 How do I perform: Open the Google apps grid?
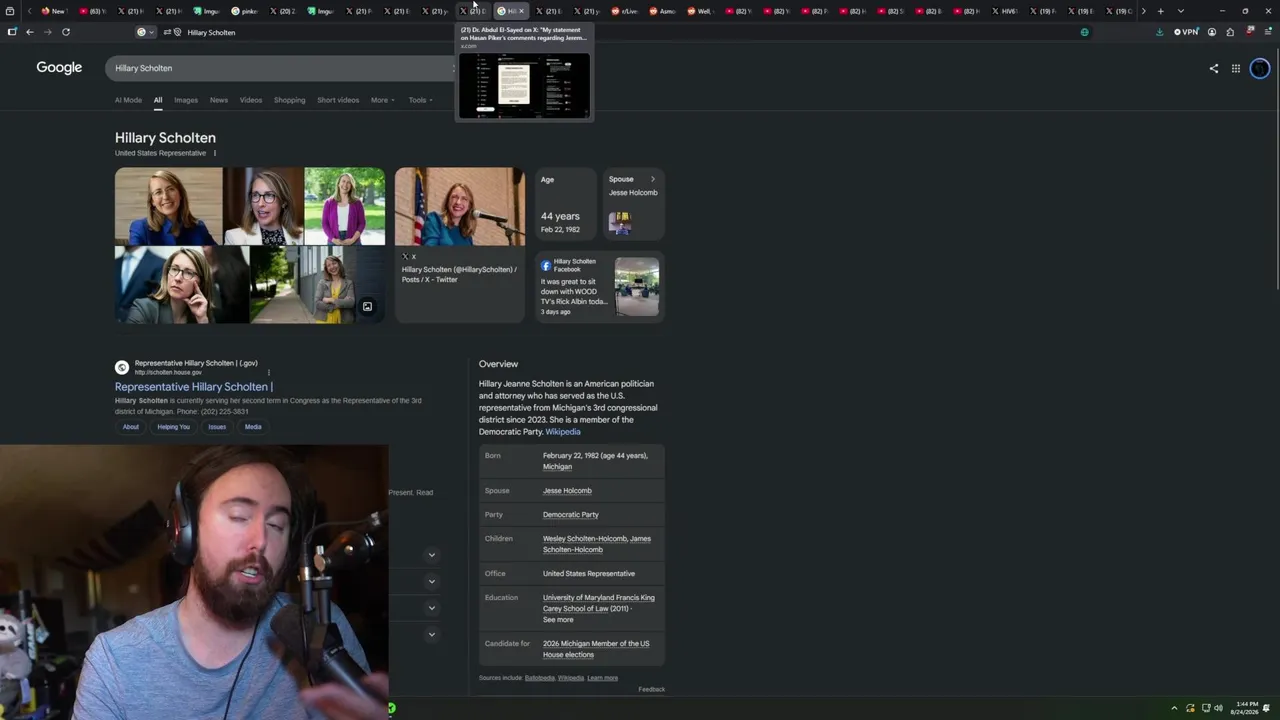coord(1236,68)
